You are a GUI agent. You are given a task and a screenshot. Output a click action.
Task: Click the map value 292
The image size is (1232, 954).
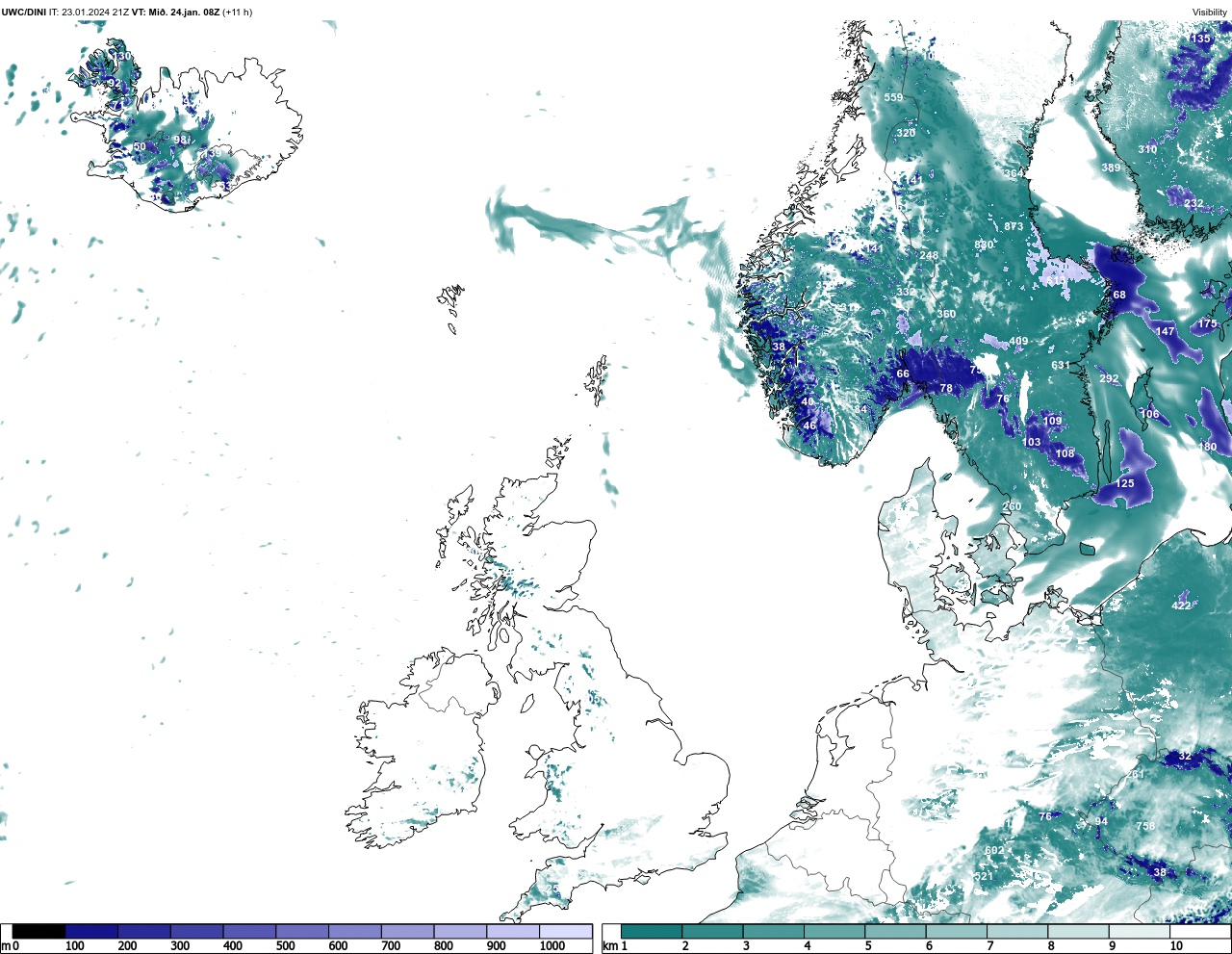click(1109, 378)
